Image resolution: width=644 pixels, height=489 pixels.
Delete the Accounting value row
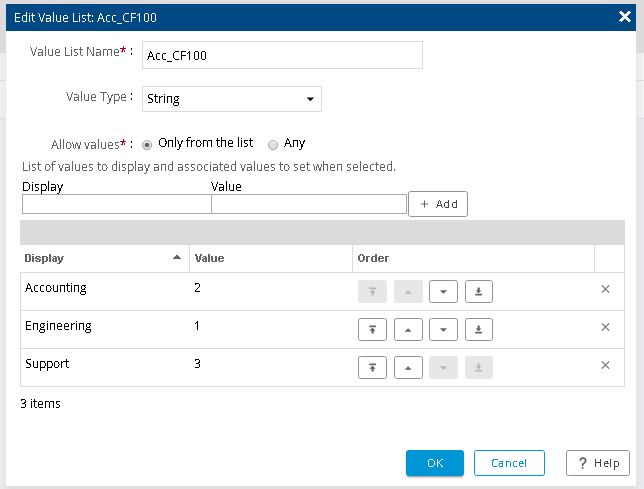605,289
